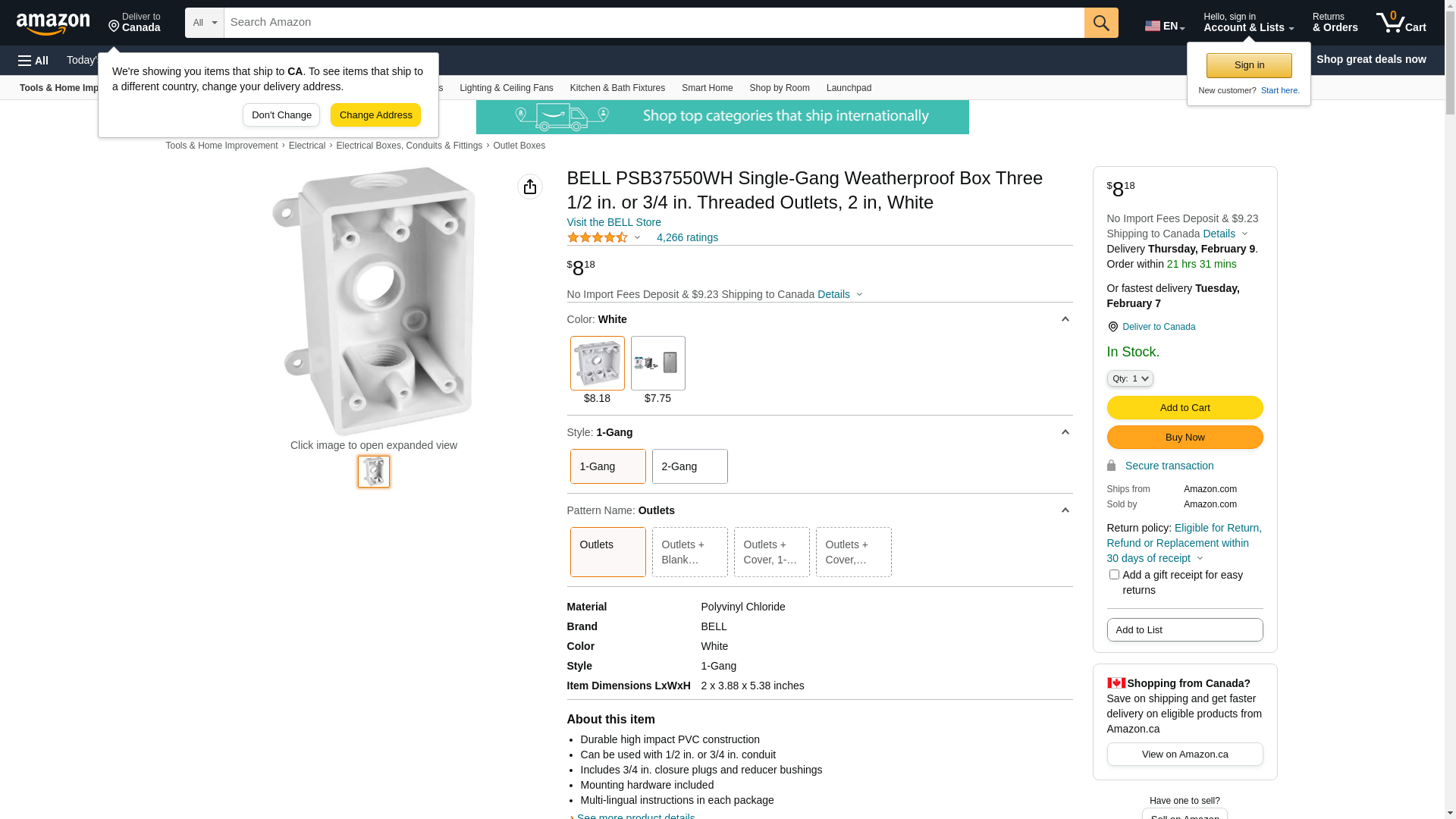Open the share icon beside product image
The width and height of the screenshot is (1456, 819).
click(x=530, y=187)
